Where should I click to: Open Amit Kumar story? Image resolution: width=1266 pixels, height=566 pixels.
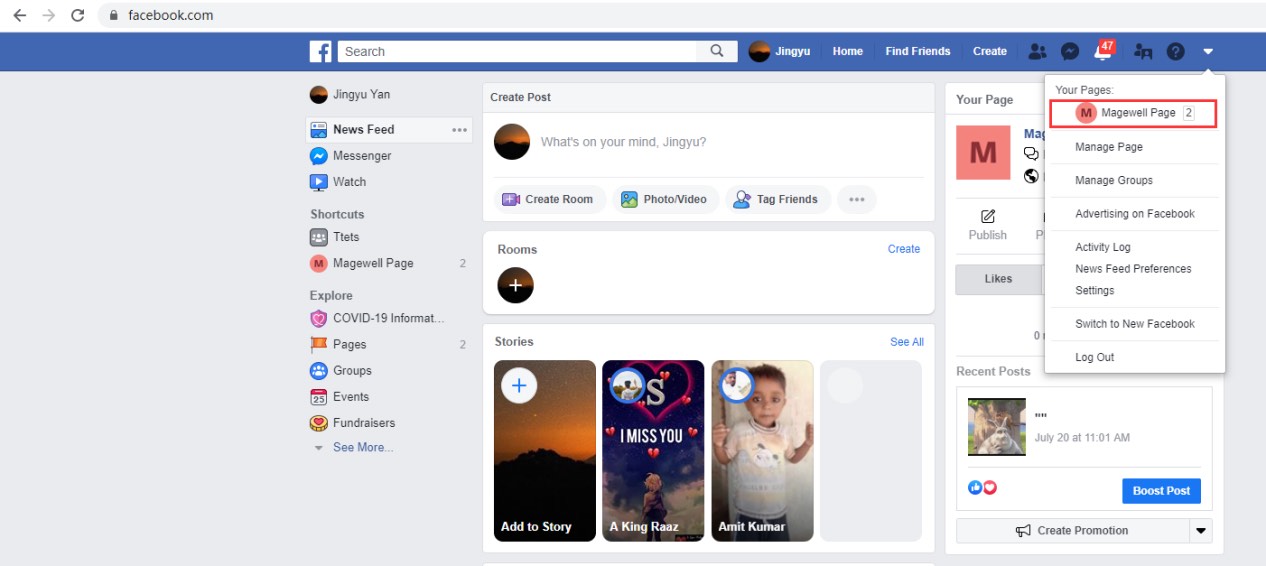coord(762,451)
